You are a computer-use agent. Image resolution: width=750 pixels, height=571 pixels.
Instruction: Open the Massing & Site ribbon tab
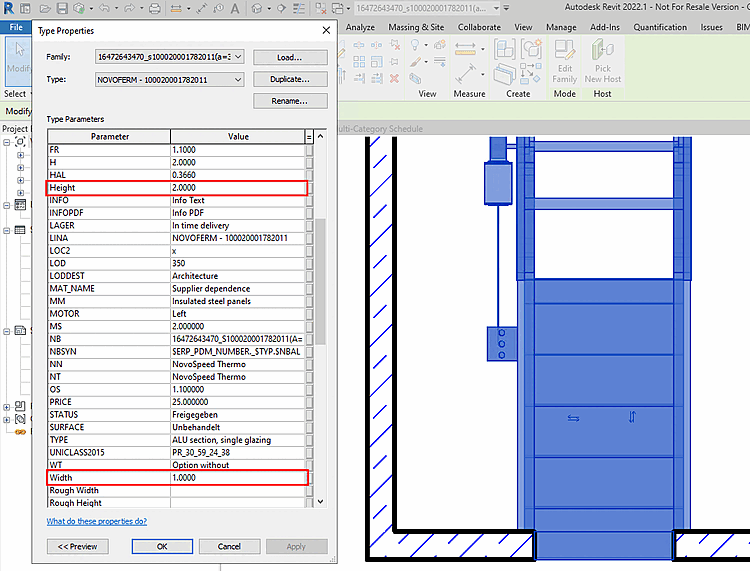click(417, 27)
